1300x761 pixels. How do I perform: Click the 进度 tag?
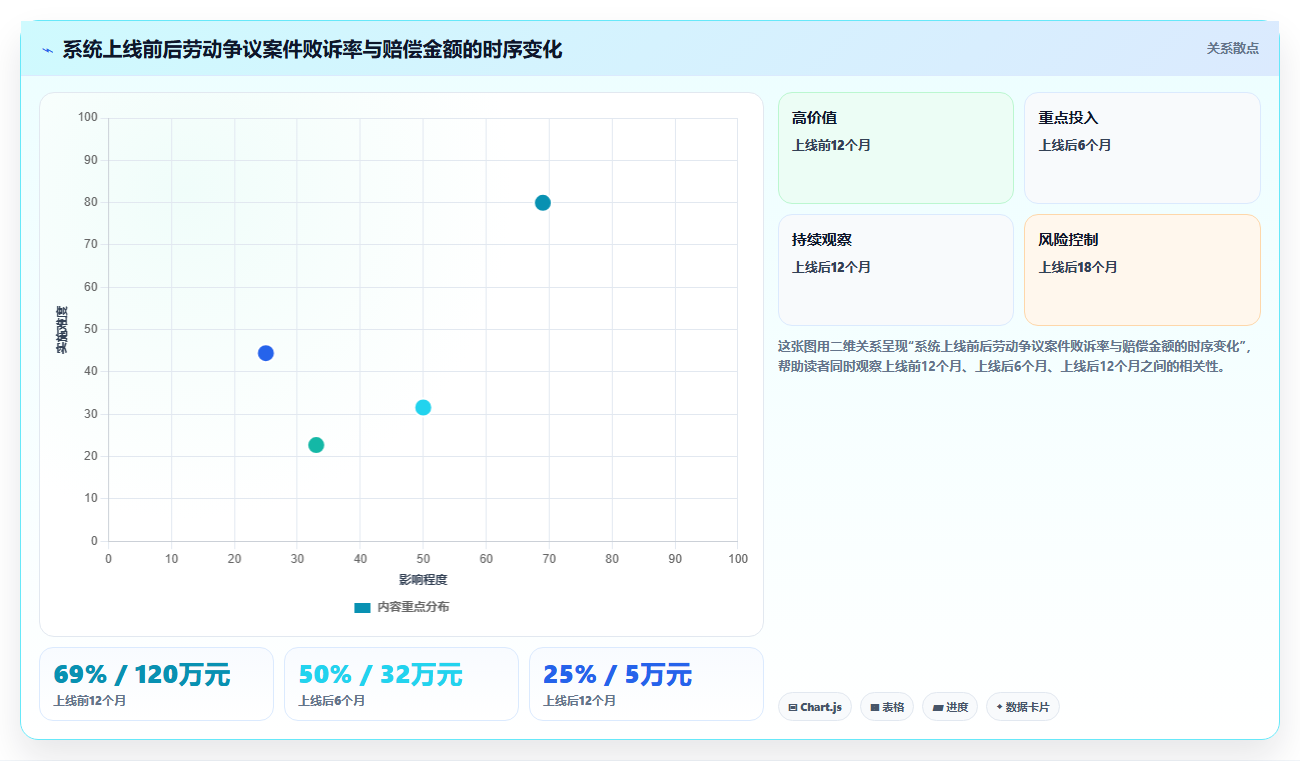tap(950, 707)
